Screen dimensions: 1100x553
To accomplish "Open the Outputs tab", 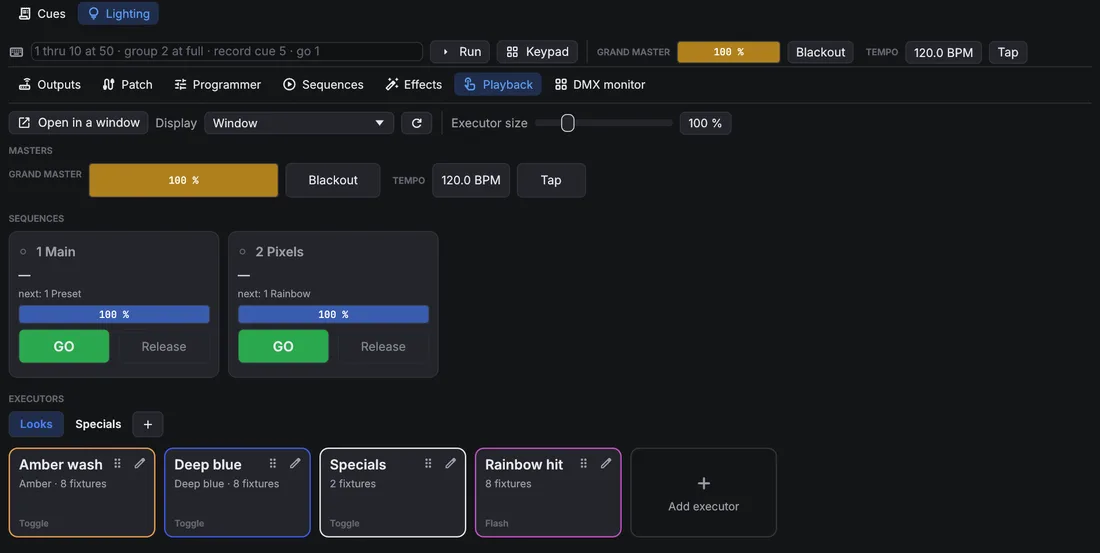I will 50,84.
